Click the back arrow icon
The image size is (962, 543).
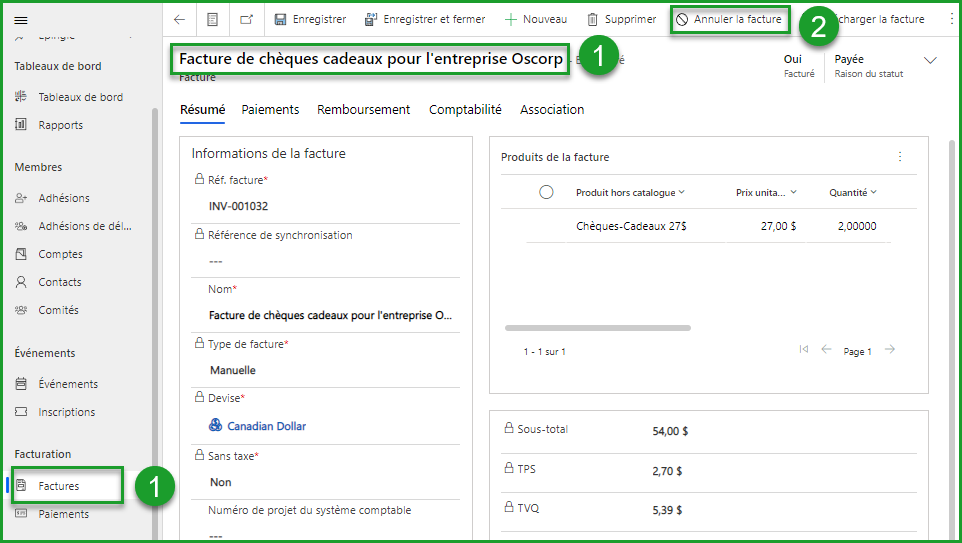click(x=179, y=19)
